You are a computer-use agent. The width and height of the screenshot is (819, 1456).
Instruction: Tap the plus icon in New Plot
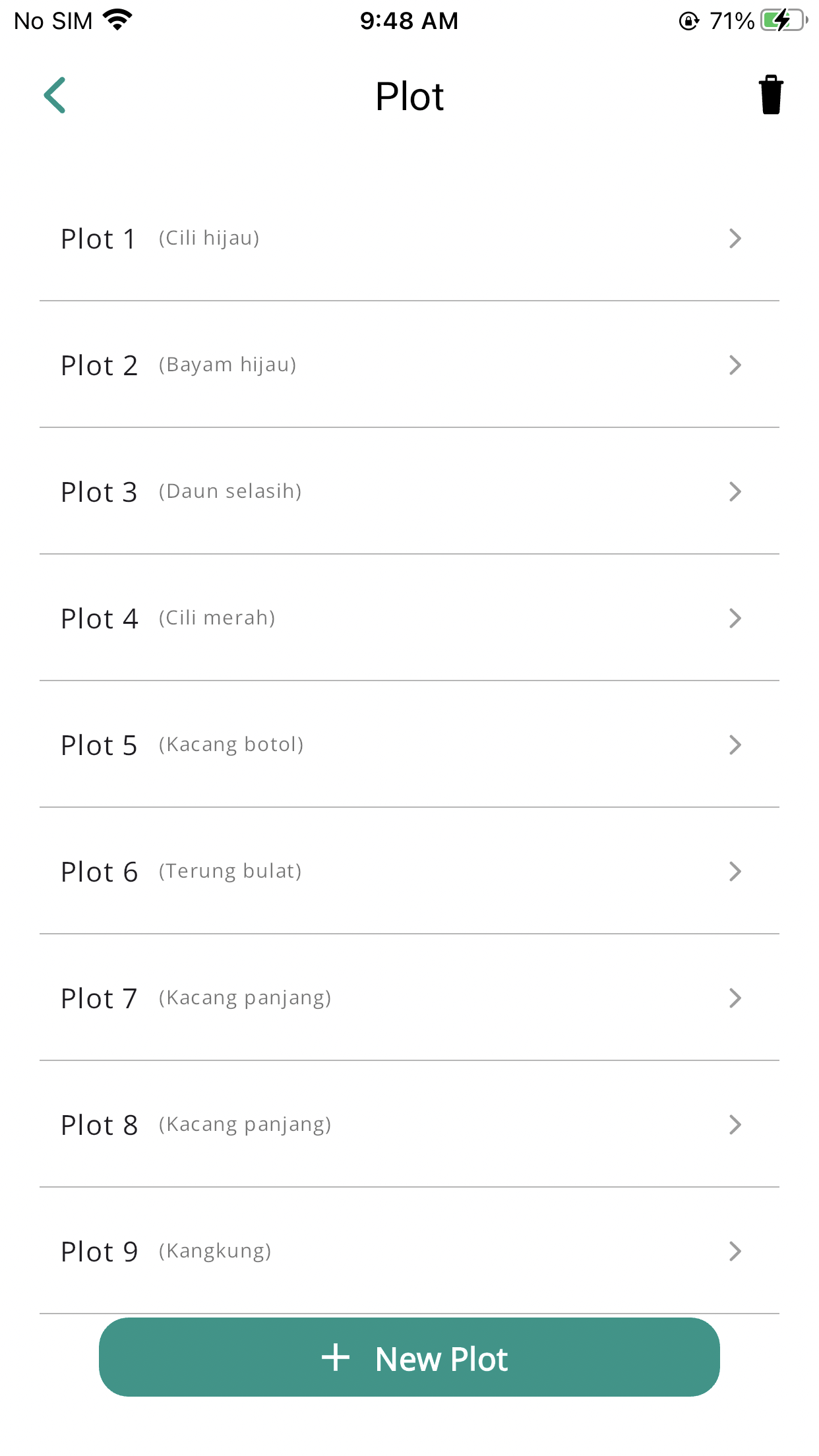click(x=336, y=1358)
